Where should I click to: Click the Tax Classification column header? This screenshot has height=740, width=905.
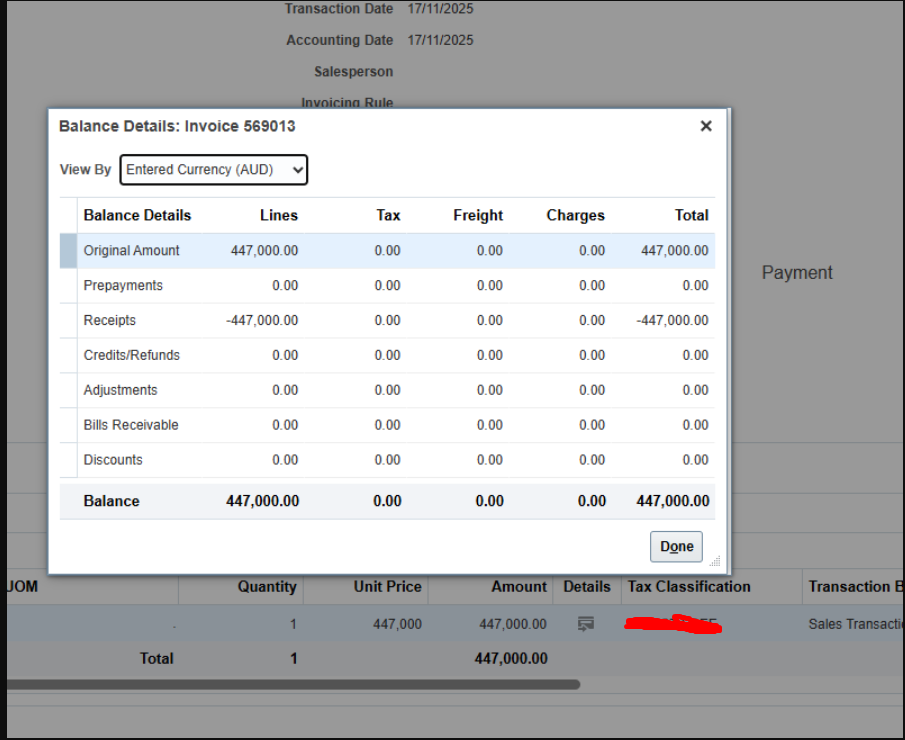tap(689, 586)
